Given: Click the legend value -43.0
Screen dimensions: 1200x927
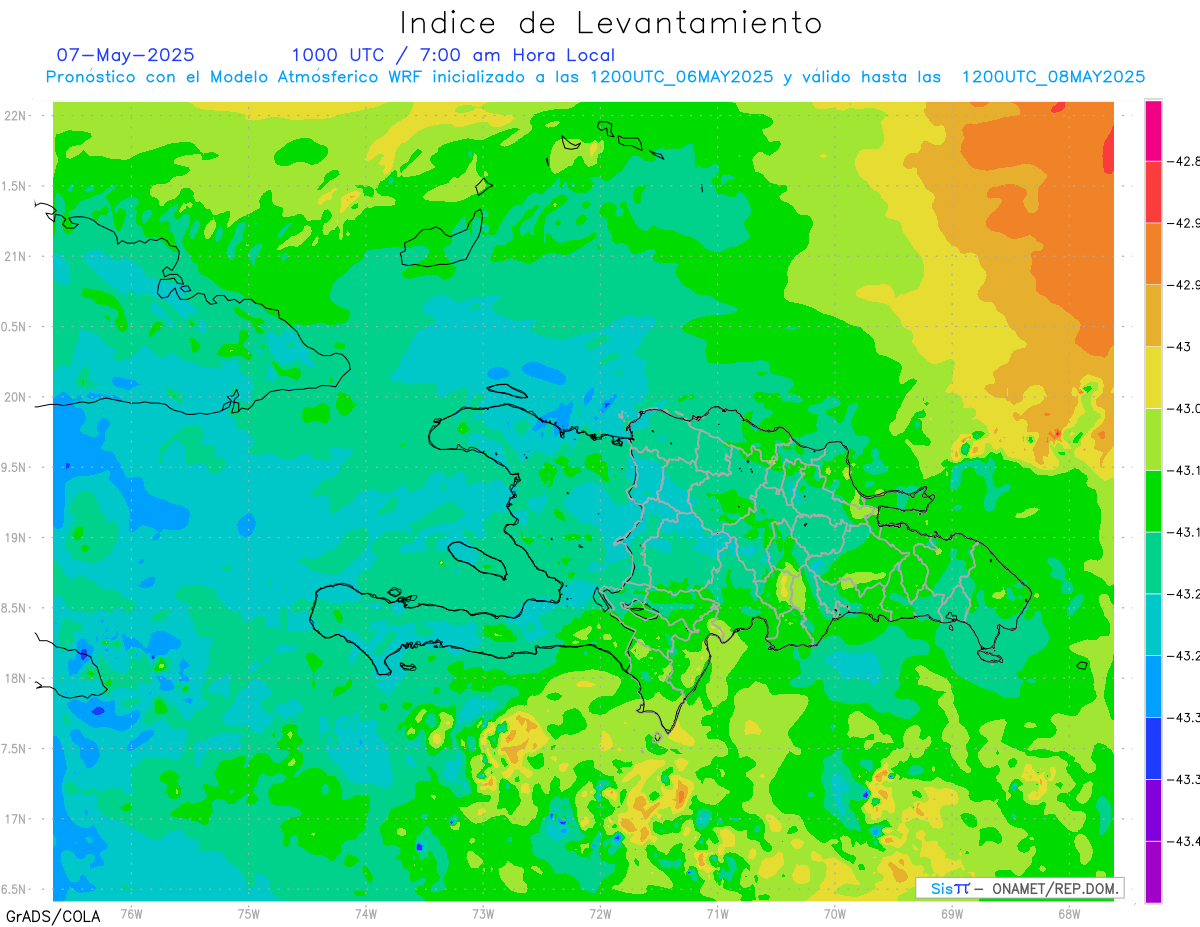Looking at the screenshot, I should pyautogui.click(x=1185, y=408).
